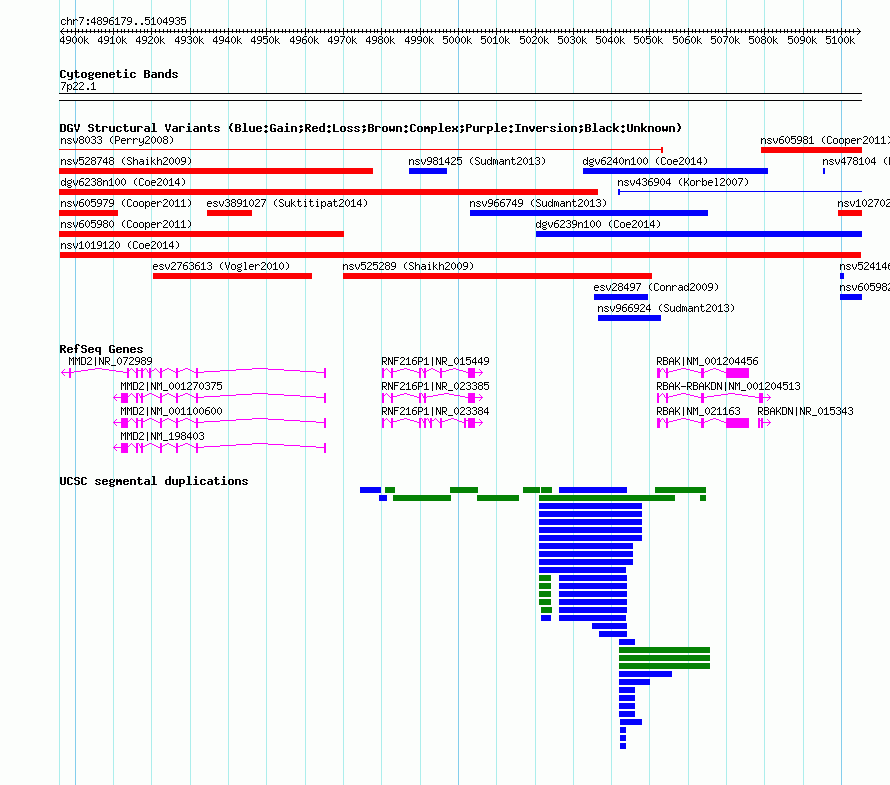The image size is (890, 785).
Task: Click the RBAKDN|NR_015343 transcript label
Action: pos(805,411)
